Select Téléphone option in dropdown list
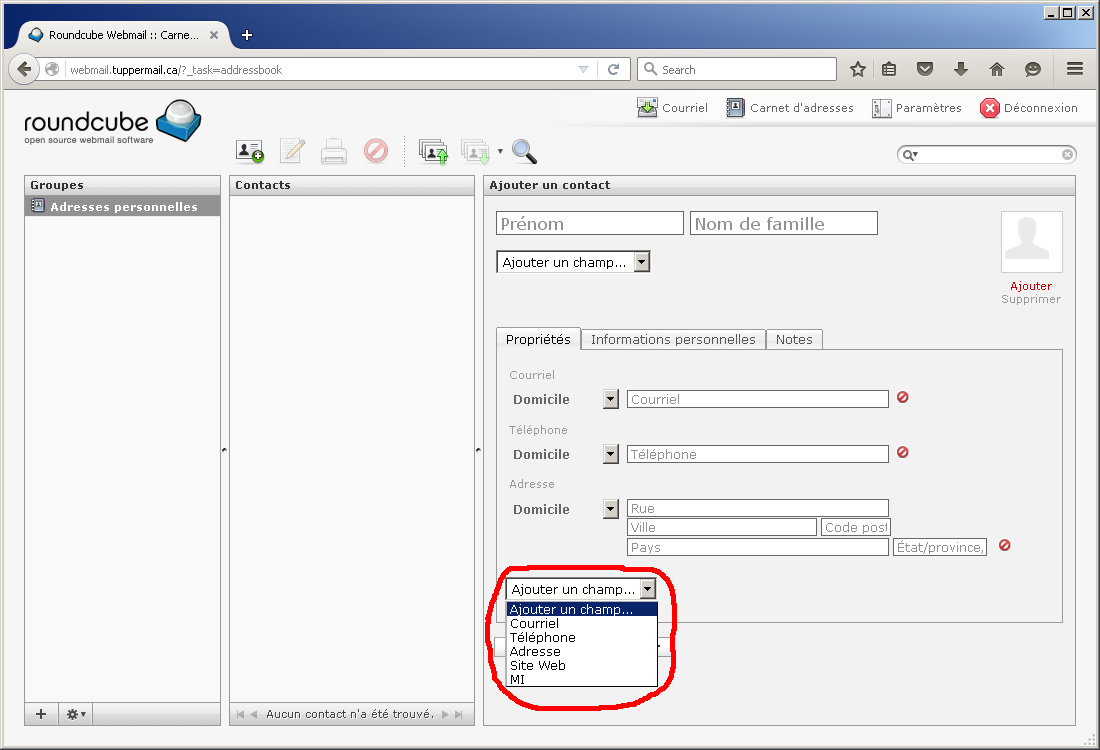1100x750 pixels. [542, 637]
